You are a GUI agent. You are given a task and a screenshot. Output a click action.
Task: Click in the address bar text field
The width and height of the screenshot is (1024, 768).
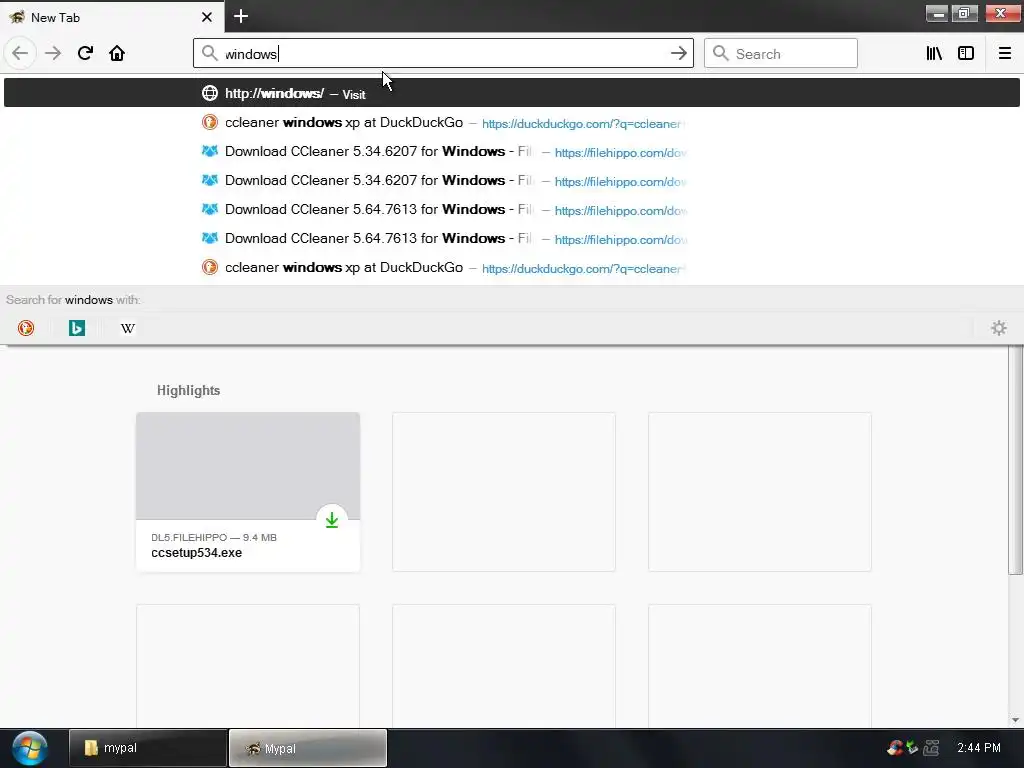pyautogui.click(x=444, y=54)
